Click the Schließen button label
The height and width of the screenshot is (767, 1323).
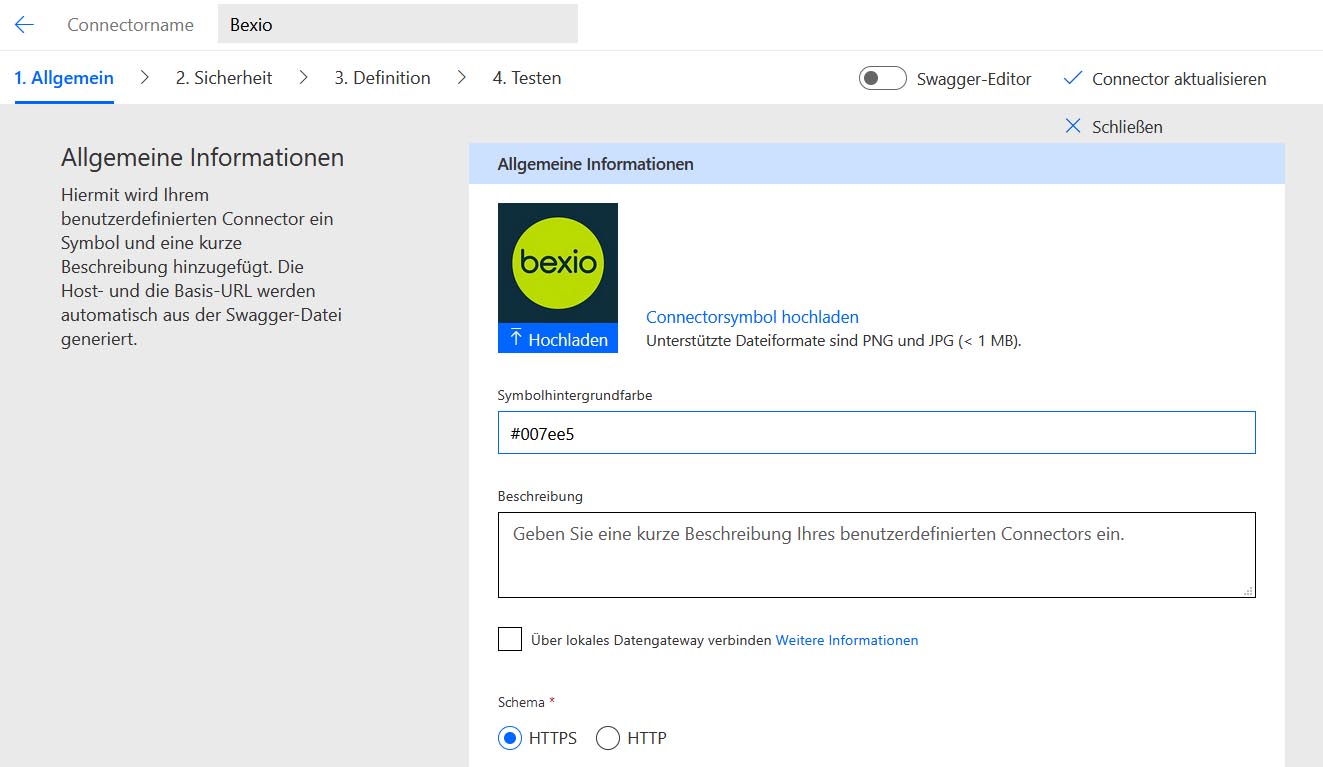1127,127
